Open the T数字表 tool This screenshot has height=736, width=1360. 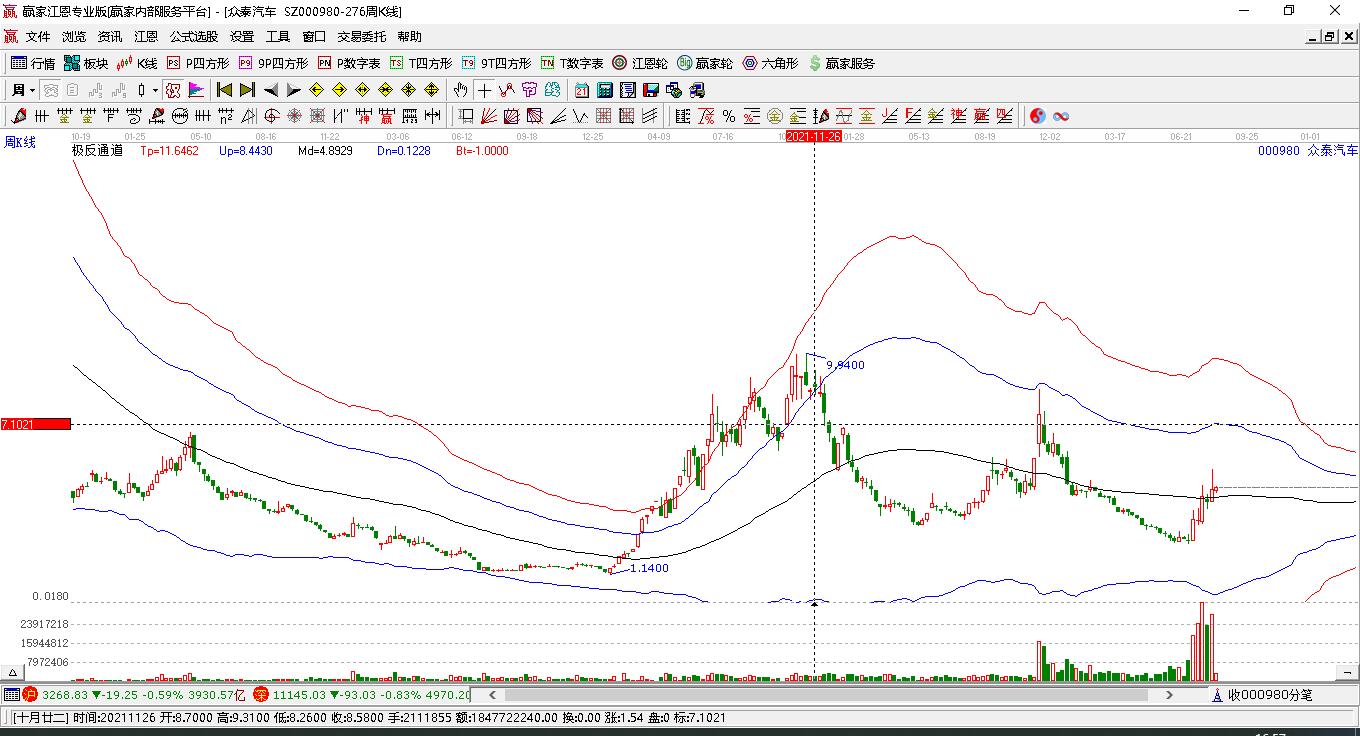coord(572,63)
